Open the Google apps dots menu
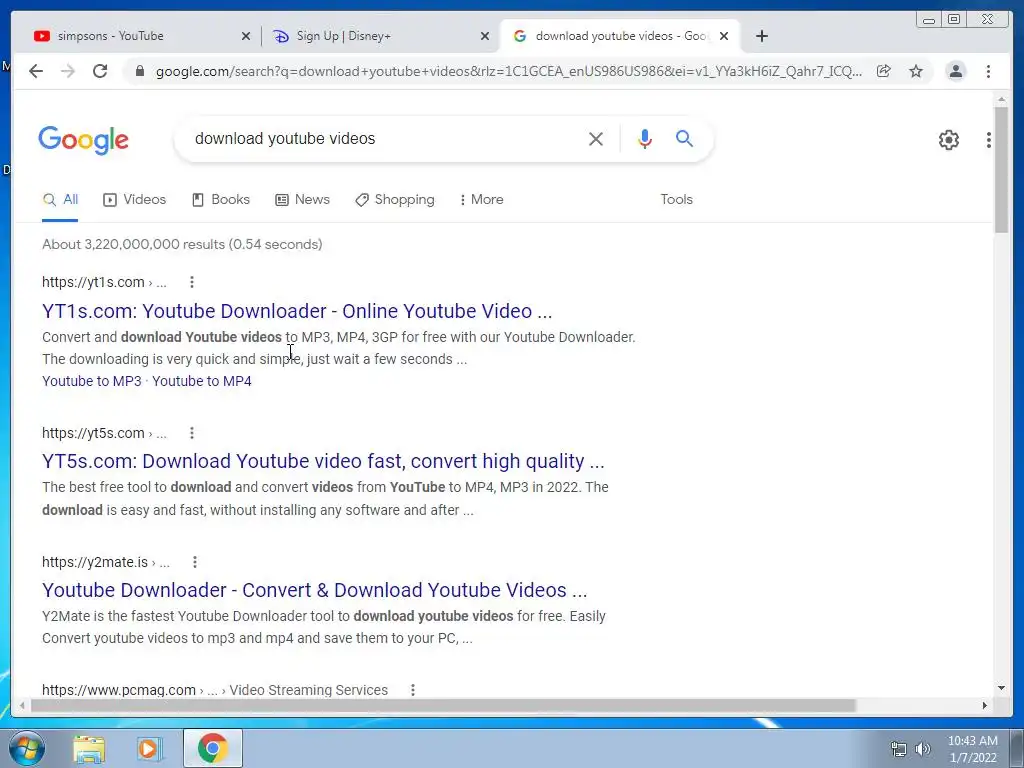 pos(988,139)
